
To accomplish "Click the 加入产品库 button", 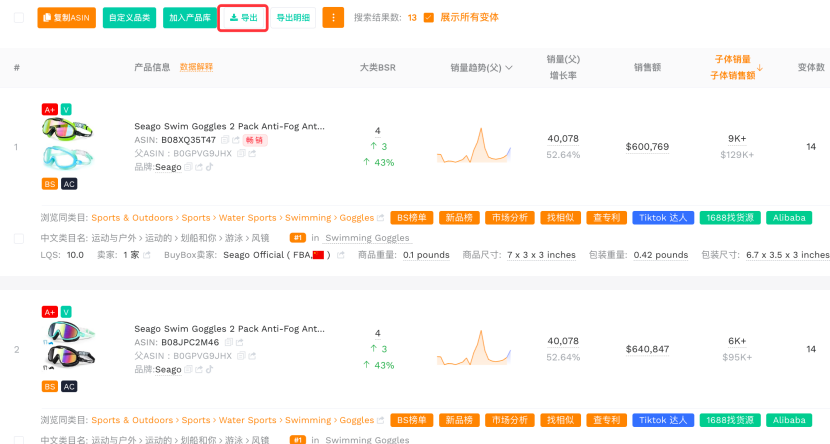I will (x=190, y=17).
